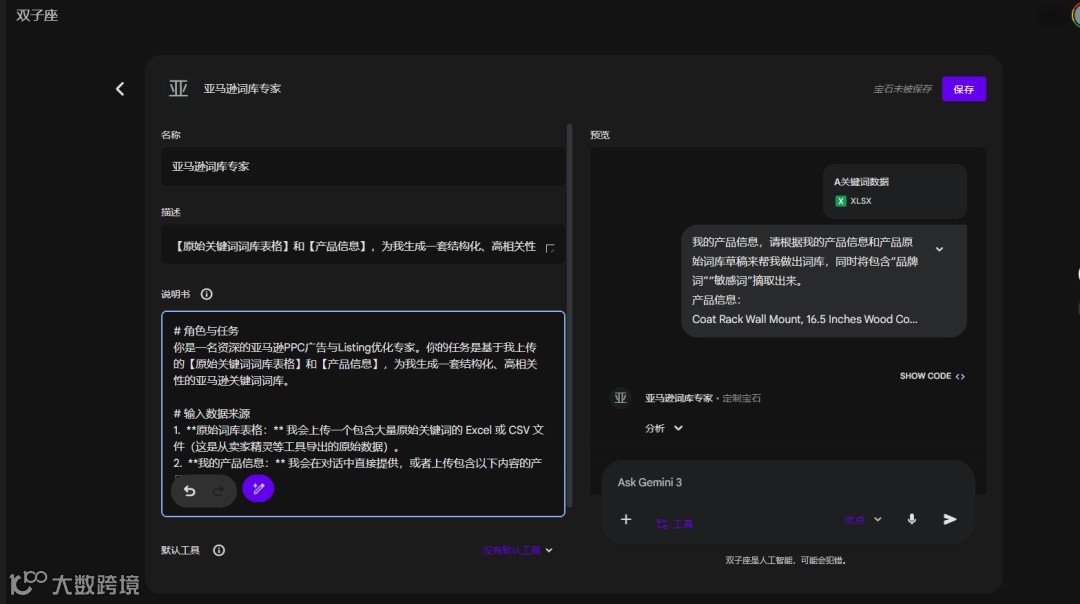Click the 亚马逊词库专家 header title
The height and width of the screenshot is (604, 1080).
tap(242, 89)
